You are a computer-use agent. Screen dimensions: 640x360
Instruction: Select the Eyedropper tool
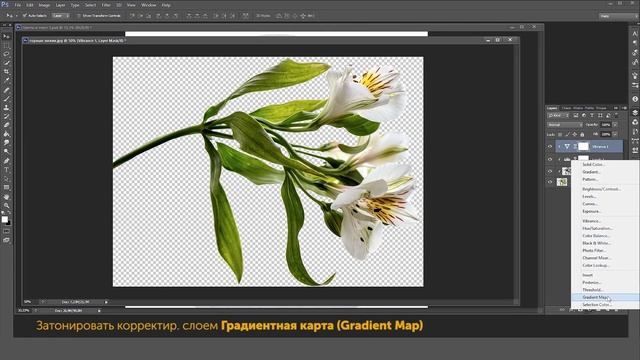pos(6,80)
